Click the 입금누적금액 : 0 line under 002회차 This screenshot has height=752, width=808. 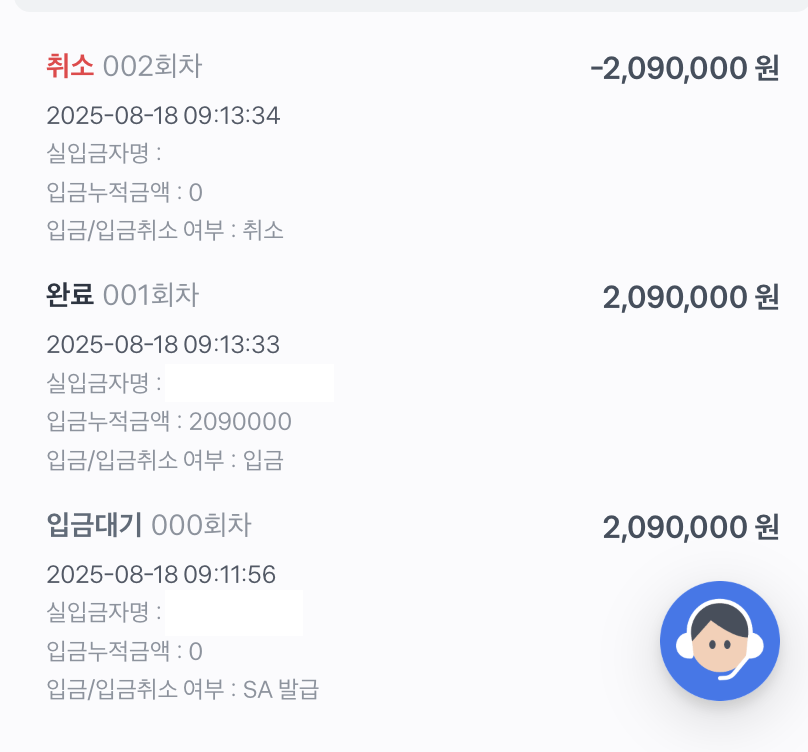124,192
